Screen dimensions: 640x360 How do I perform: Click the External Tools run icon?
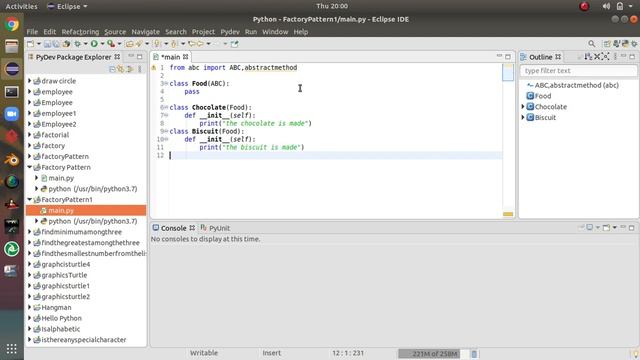(111, 44)
